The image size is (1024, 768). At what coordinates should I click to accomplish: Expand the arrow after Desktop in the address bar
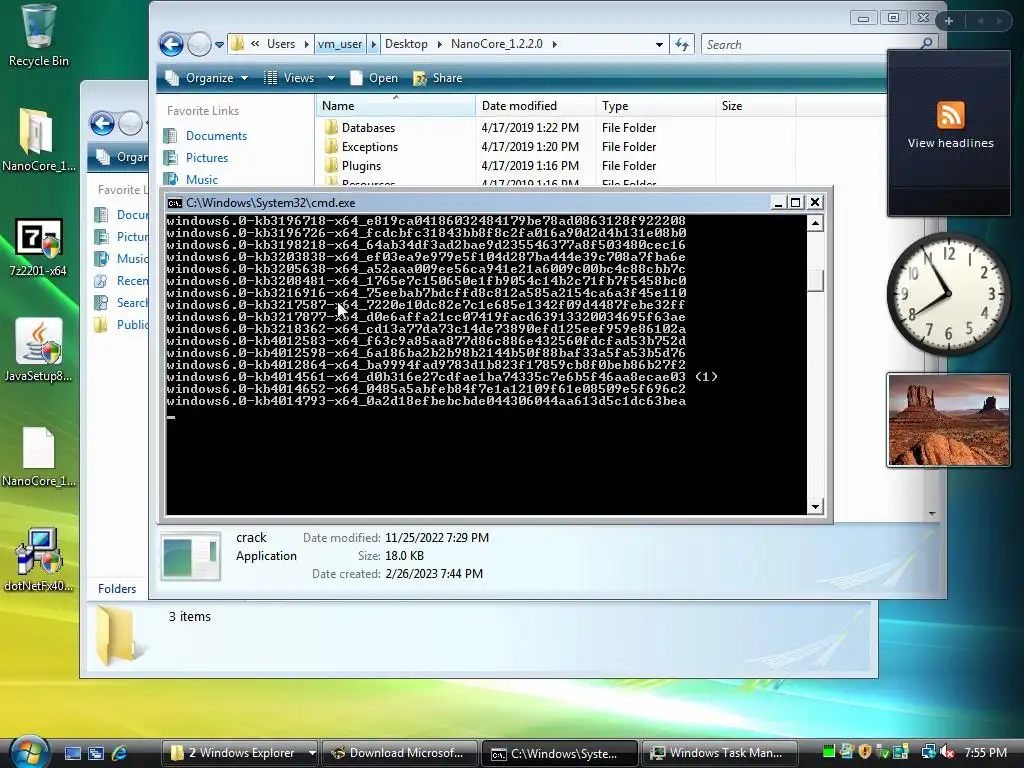(x=439, y=44)
